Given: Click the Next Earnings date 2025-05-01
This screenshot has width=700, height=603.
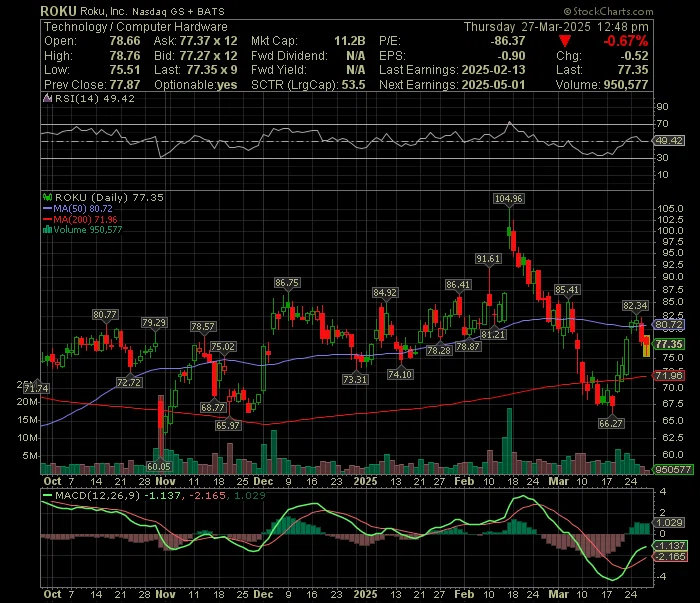Looking at the screenshot, I should pos(493,85).
